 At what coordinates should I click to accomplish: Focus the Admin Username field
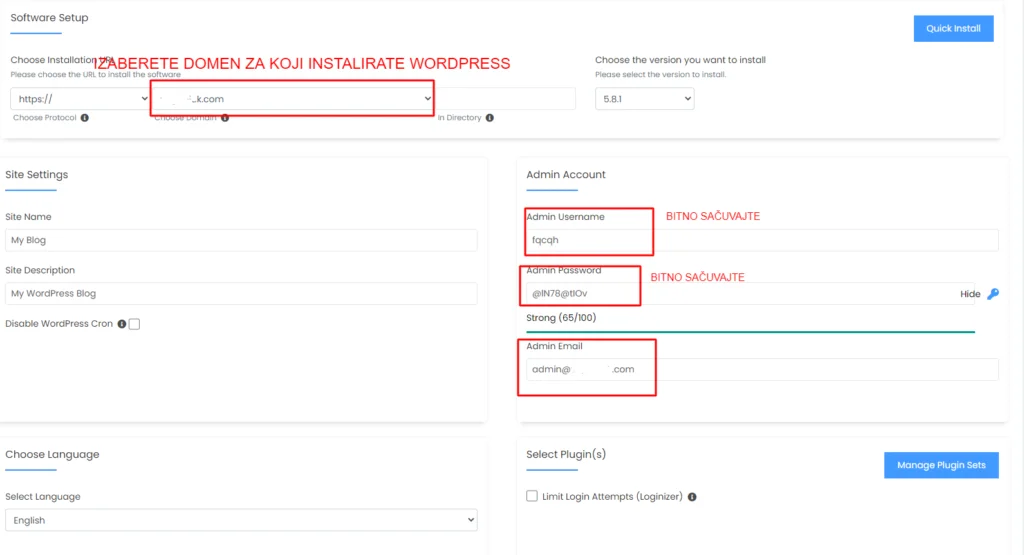coord(762,240)
